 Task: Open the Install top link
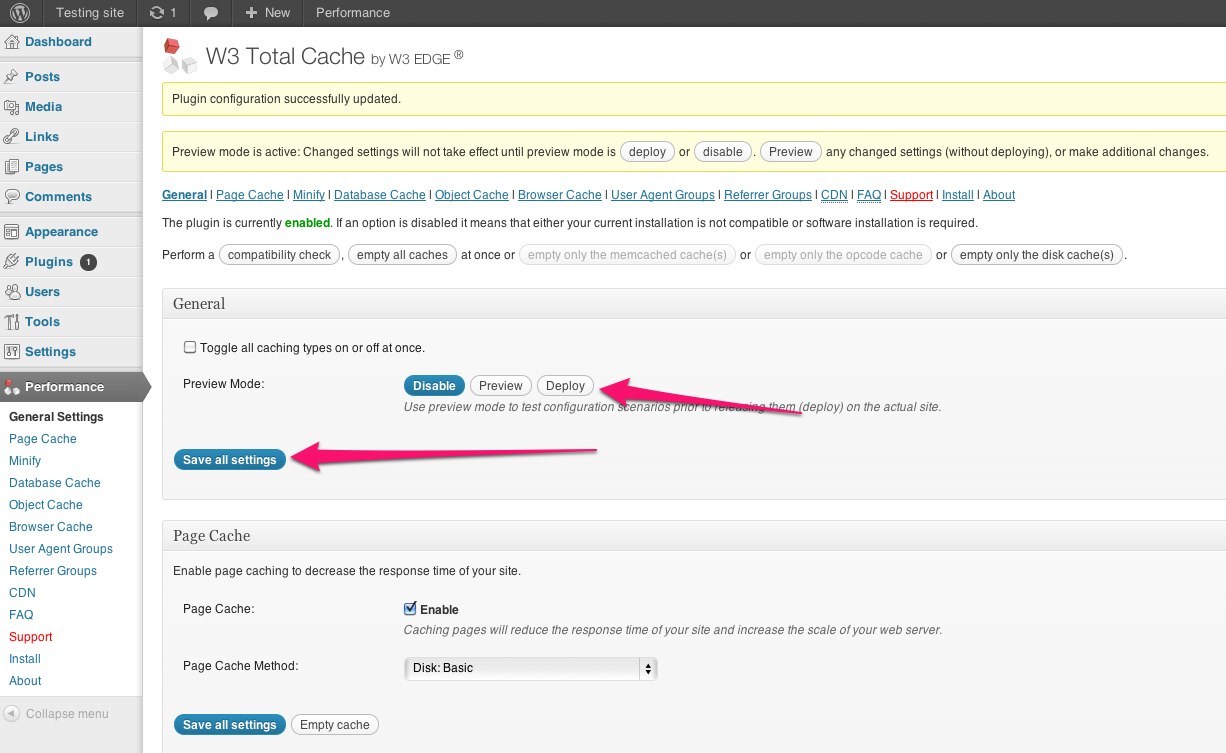[958, 195]
